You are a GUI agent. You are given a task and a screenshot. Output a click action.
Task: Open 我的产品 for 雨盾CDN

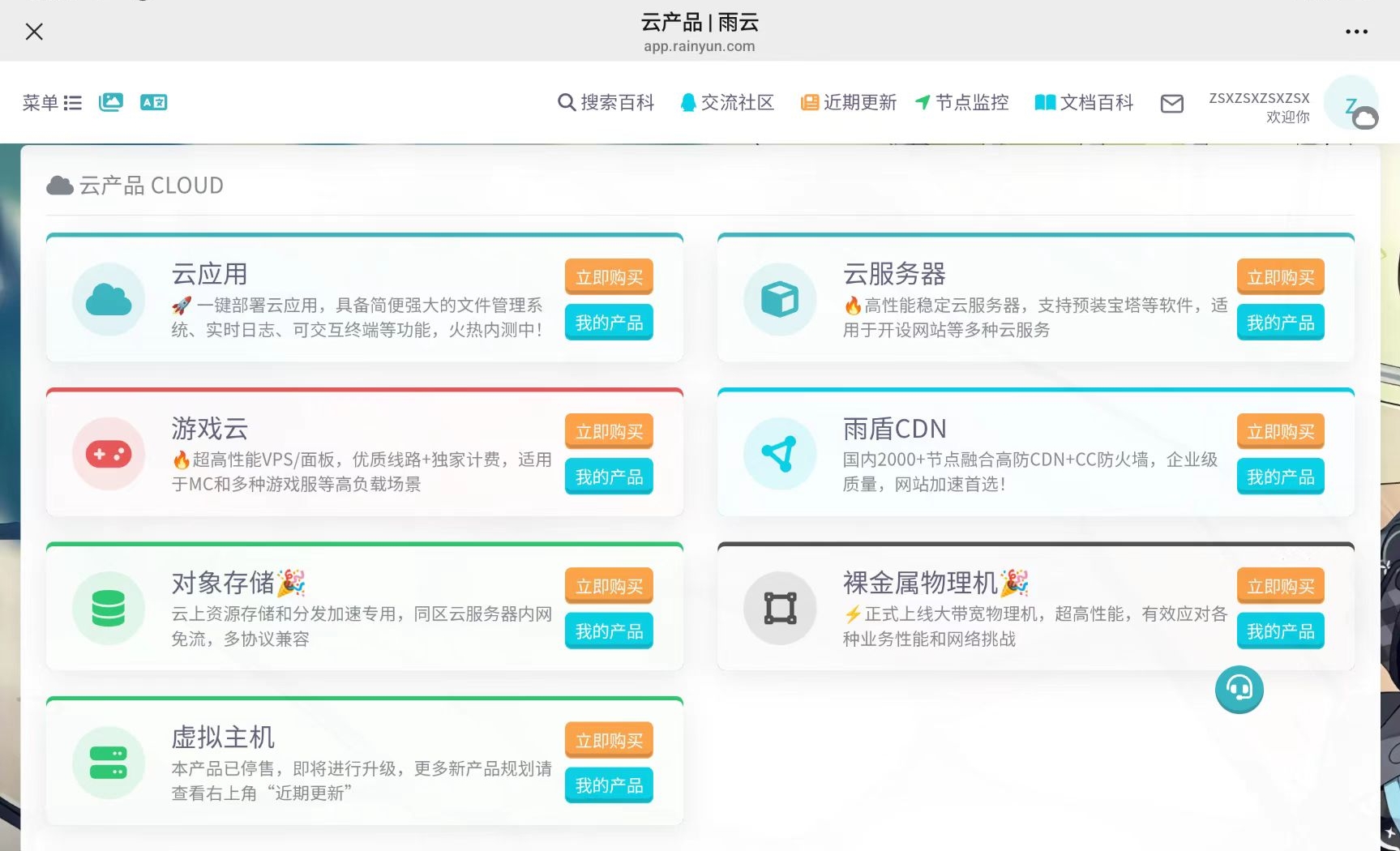[x=1280, y=477]
